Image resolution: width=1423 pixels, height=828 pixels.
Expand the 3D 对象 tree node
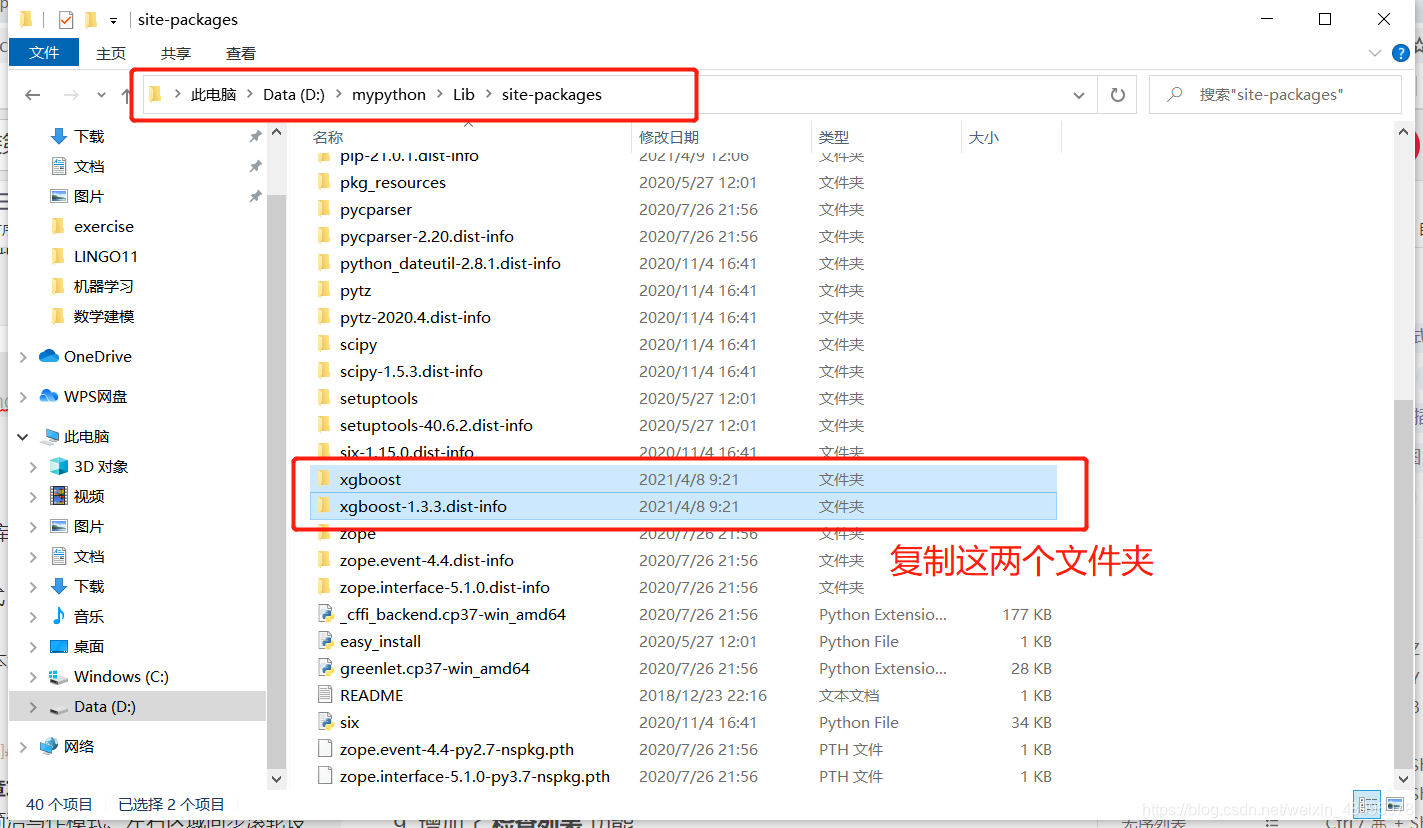[33, 467]
